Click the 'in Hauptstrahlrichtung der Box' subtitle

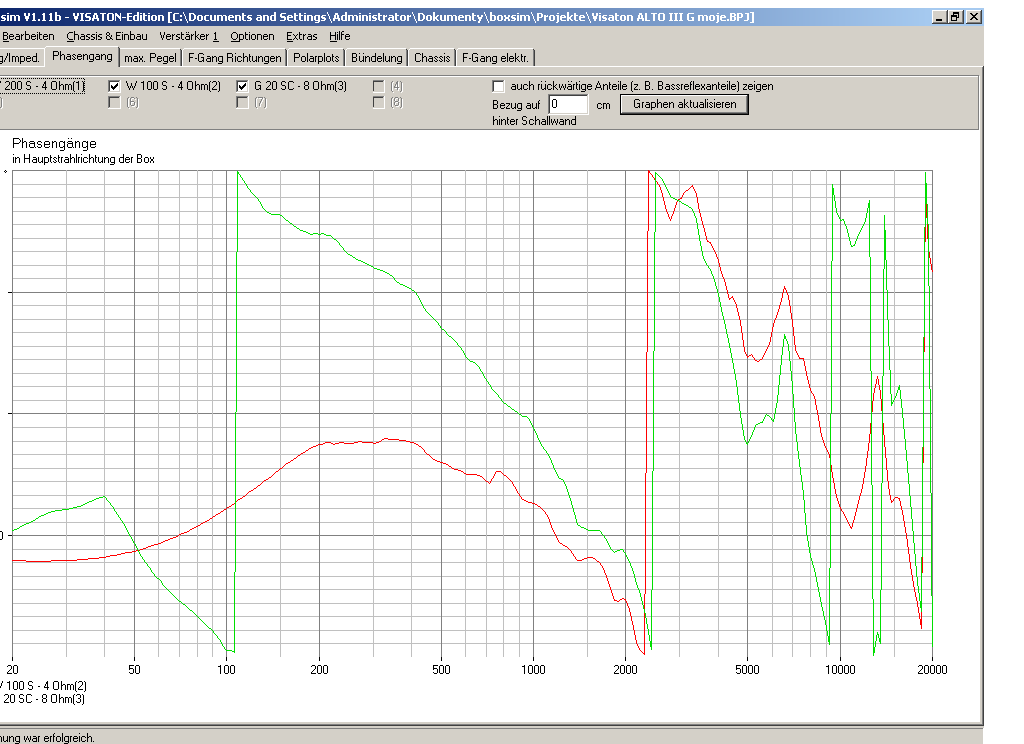(x=84, y=159)
